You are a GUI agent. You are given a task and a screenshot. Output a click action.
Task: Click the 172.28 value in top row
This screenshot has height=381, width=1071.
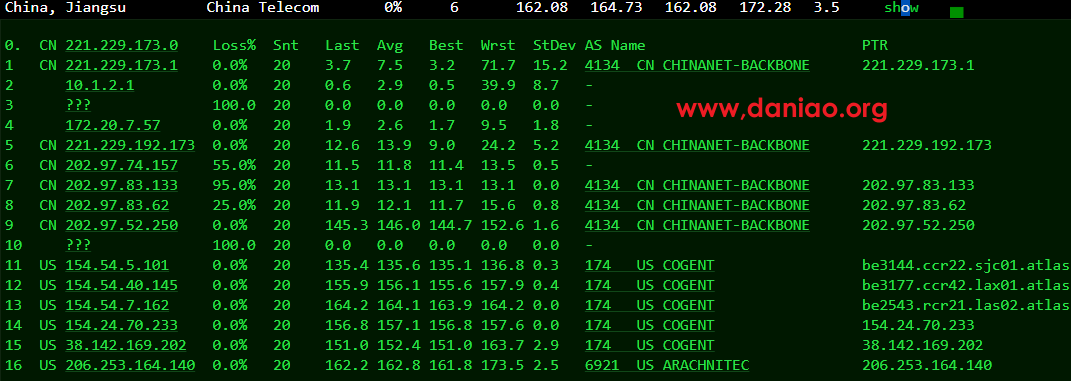tap(766, 8)
